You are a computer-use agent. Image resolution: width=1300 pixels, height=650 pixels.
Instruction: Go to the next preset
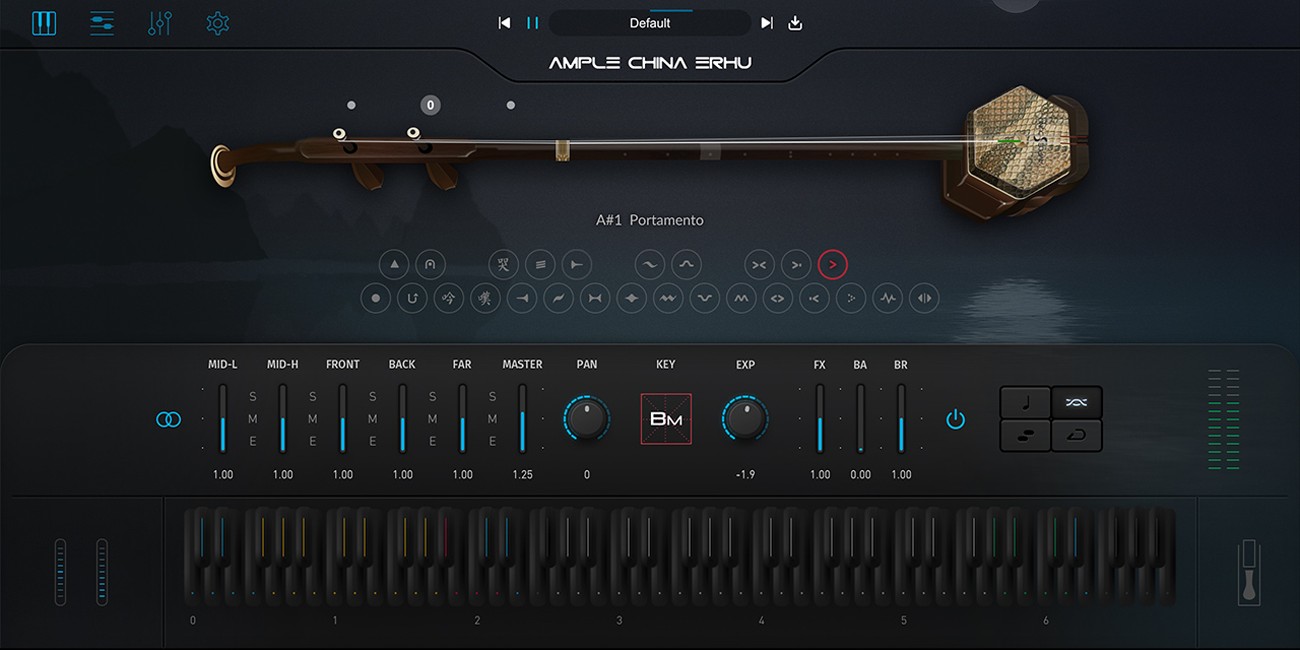tap(767, 23)
